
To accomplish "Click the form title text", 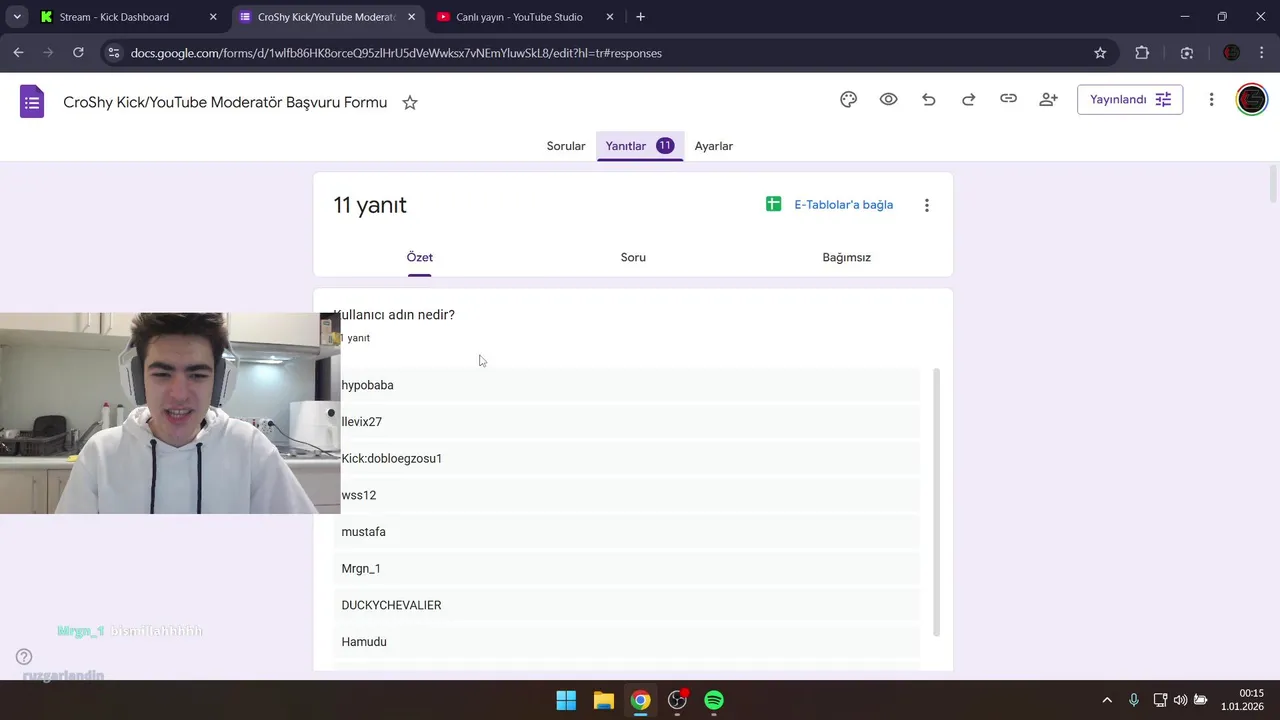I will [225, 102].
